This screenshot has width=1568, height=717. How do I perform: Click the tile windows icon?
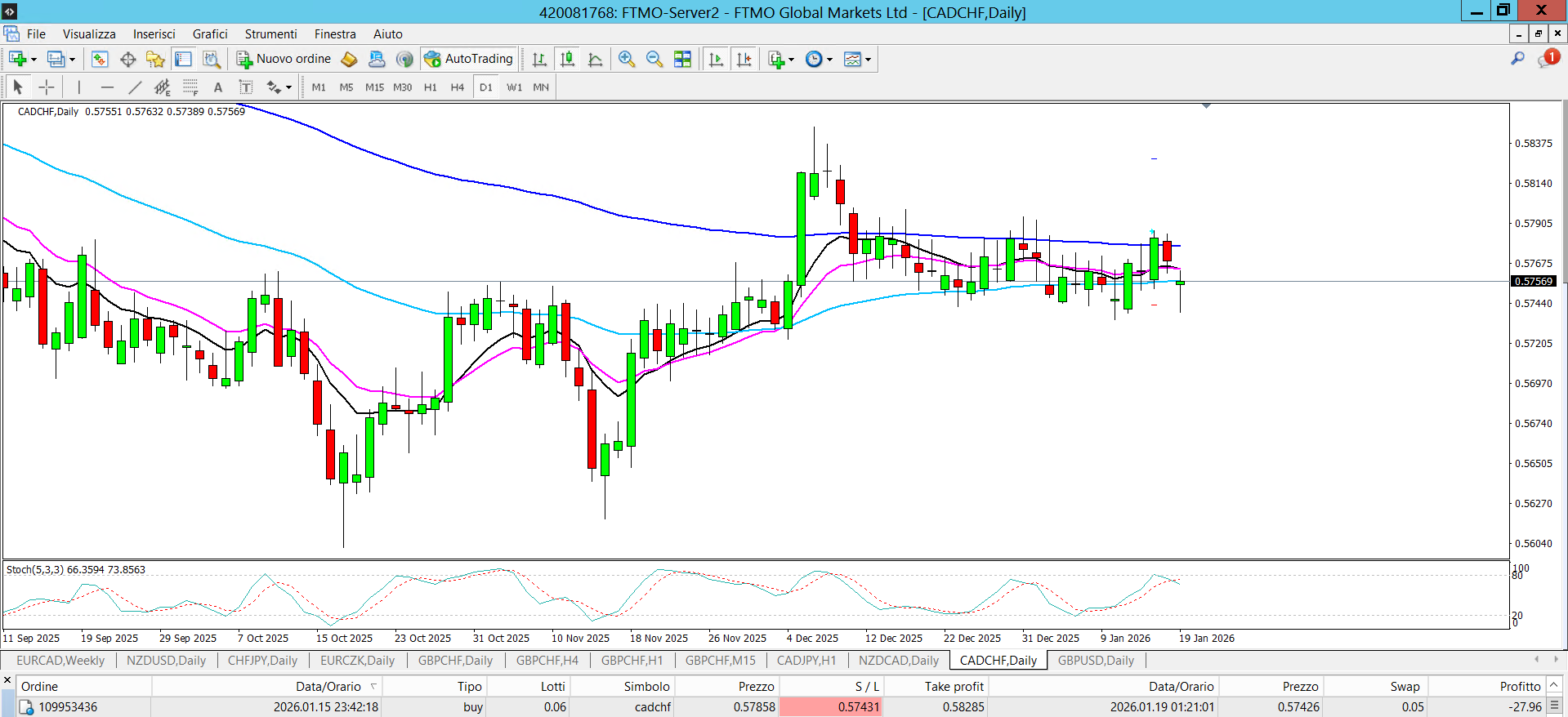tap(682, 59)
